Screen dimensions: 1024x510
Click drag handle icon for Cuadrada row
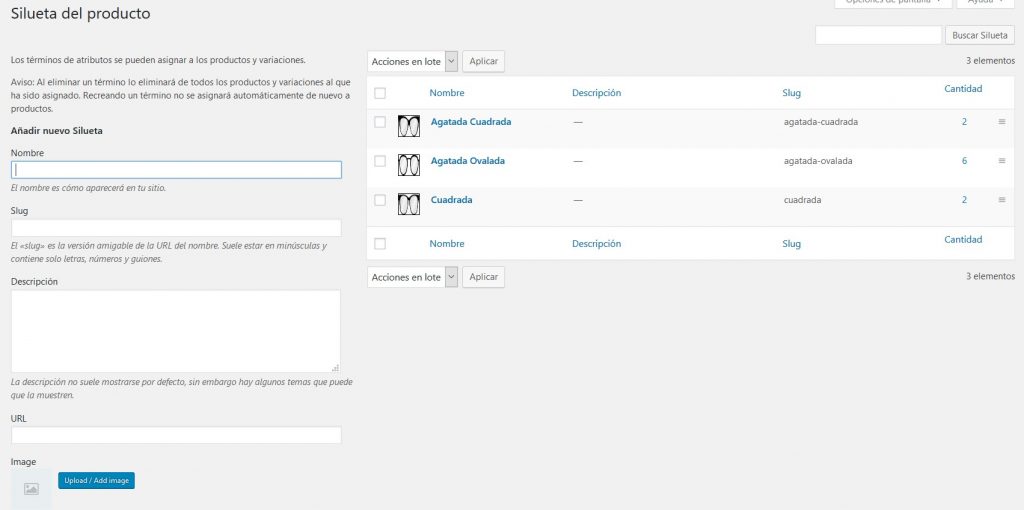1001,200
